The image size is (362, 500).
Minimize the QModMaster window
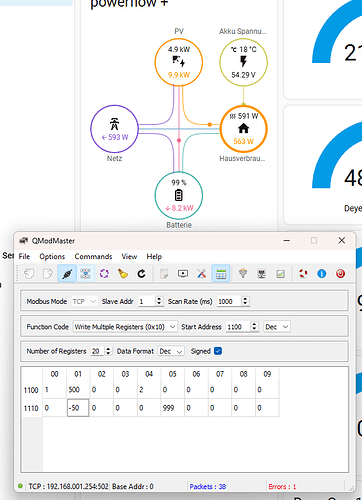287,240
